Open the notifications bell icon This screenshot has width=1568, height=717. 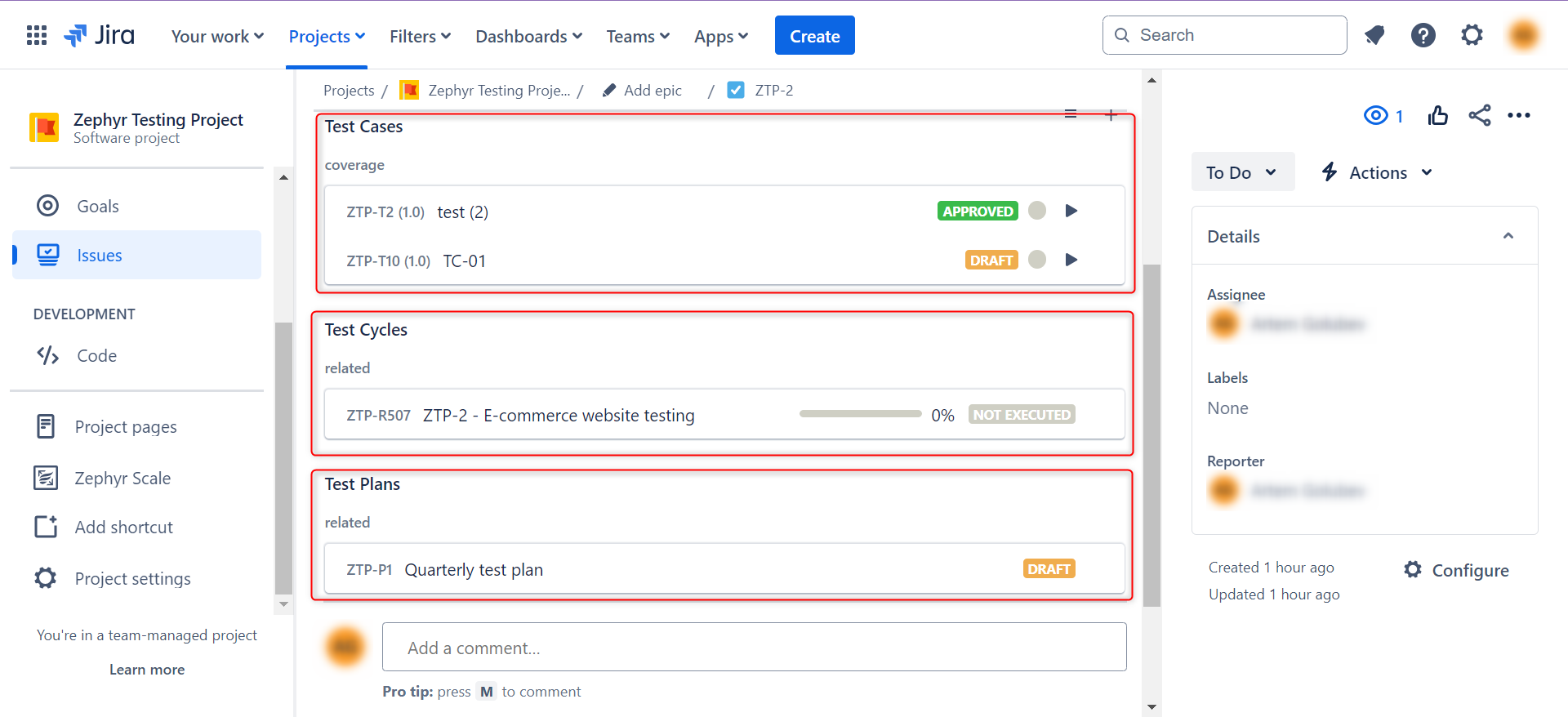point(1374,35)
